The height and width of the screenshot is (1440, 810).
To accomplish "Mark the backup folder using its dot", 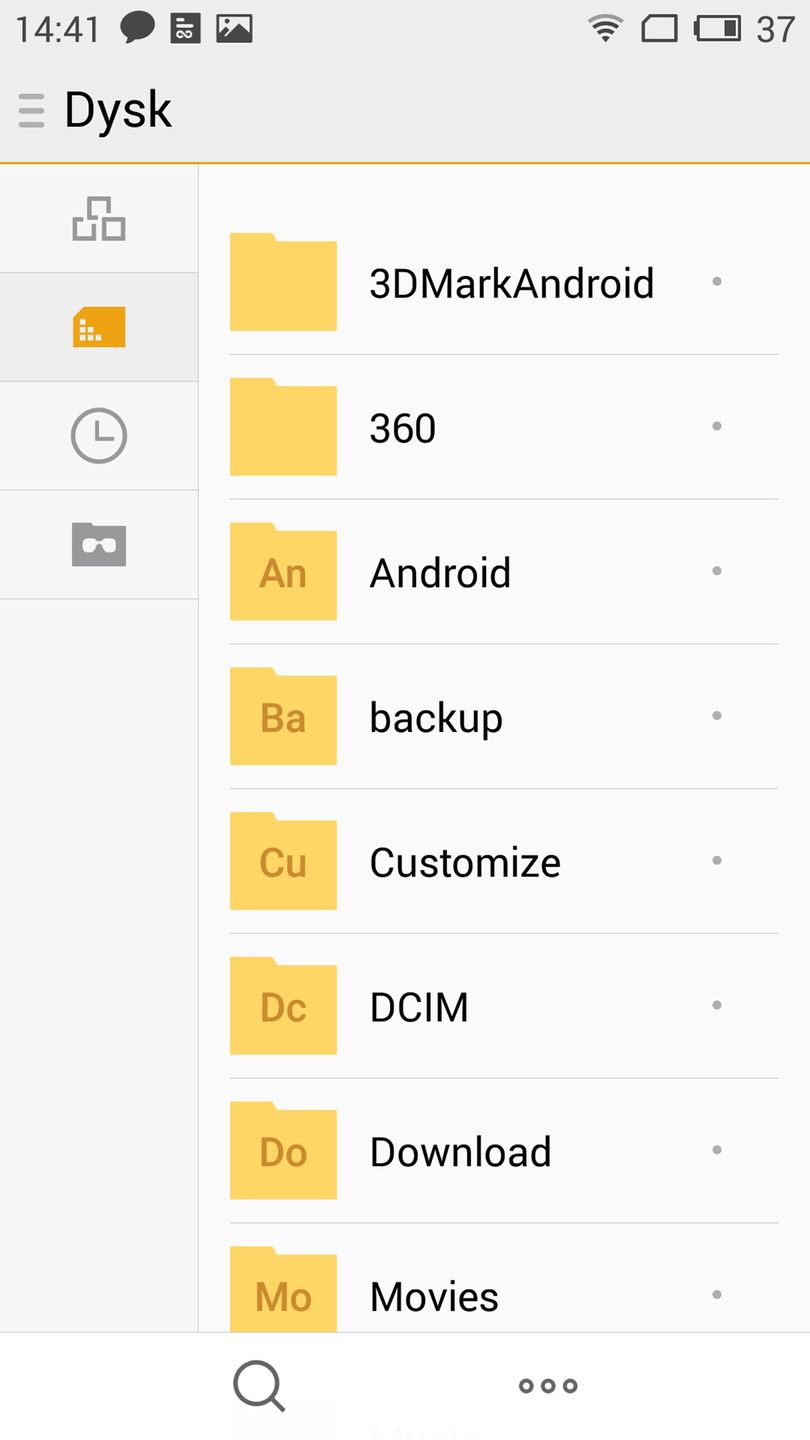I will (x=717, y=716).
